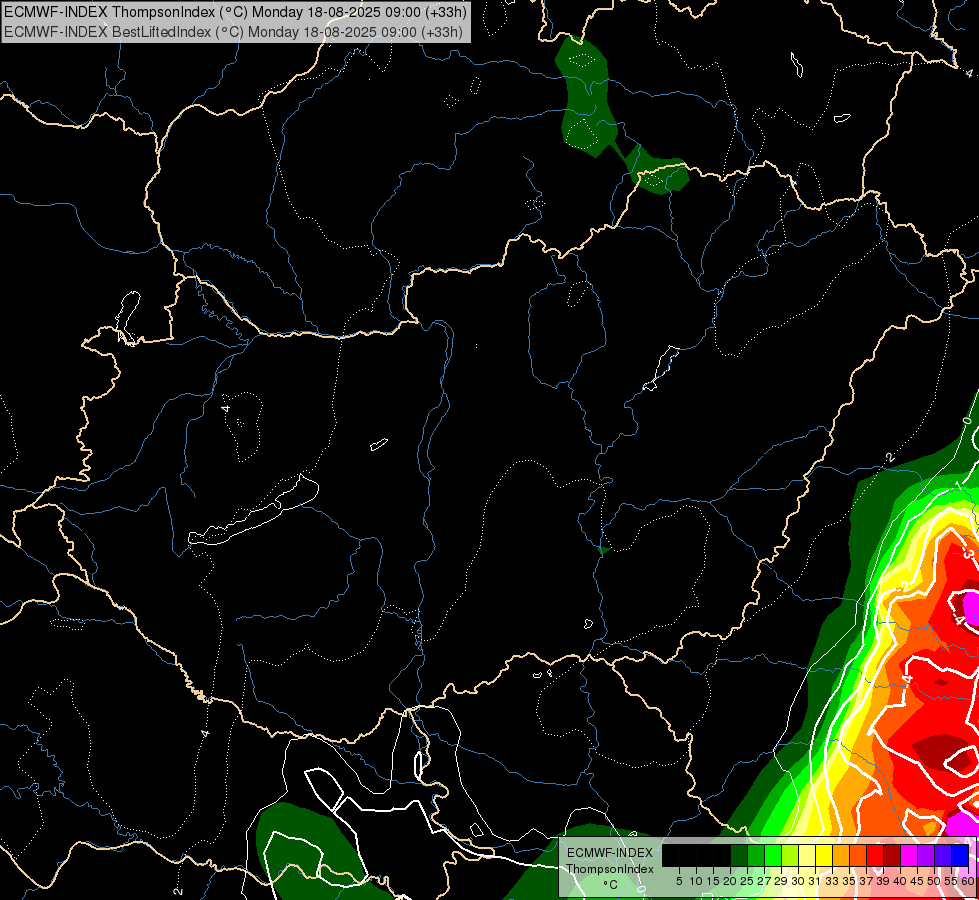Click the legend tick label 20

tap(730, 881)
